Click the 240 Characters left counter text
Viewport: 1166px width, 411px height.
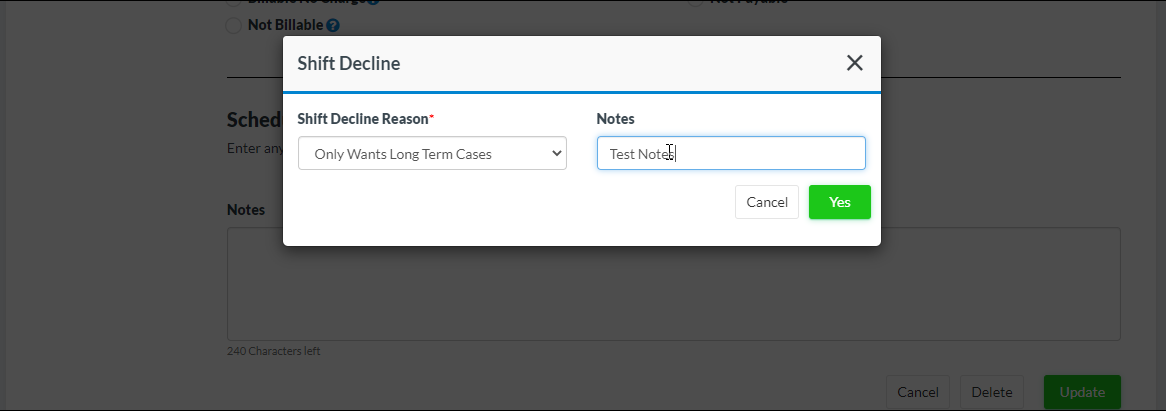pos(273,351)
